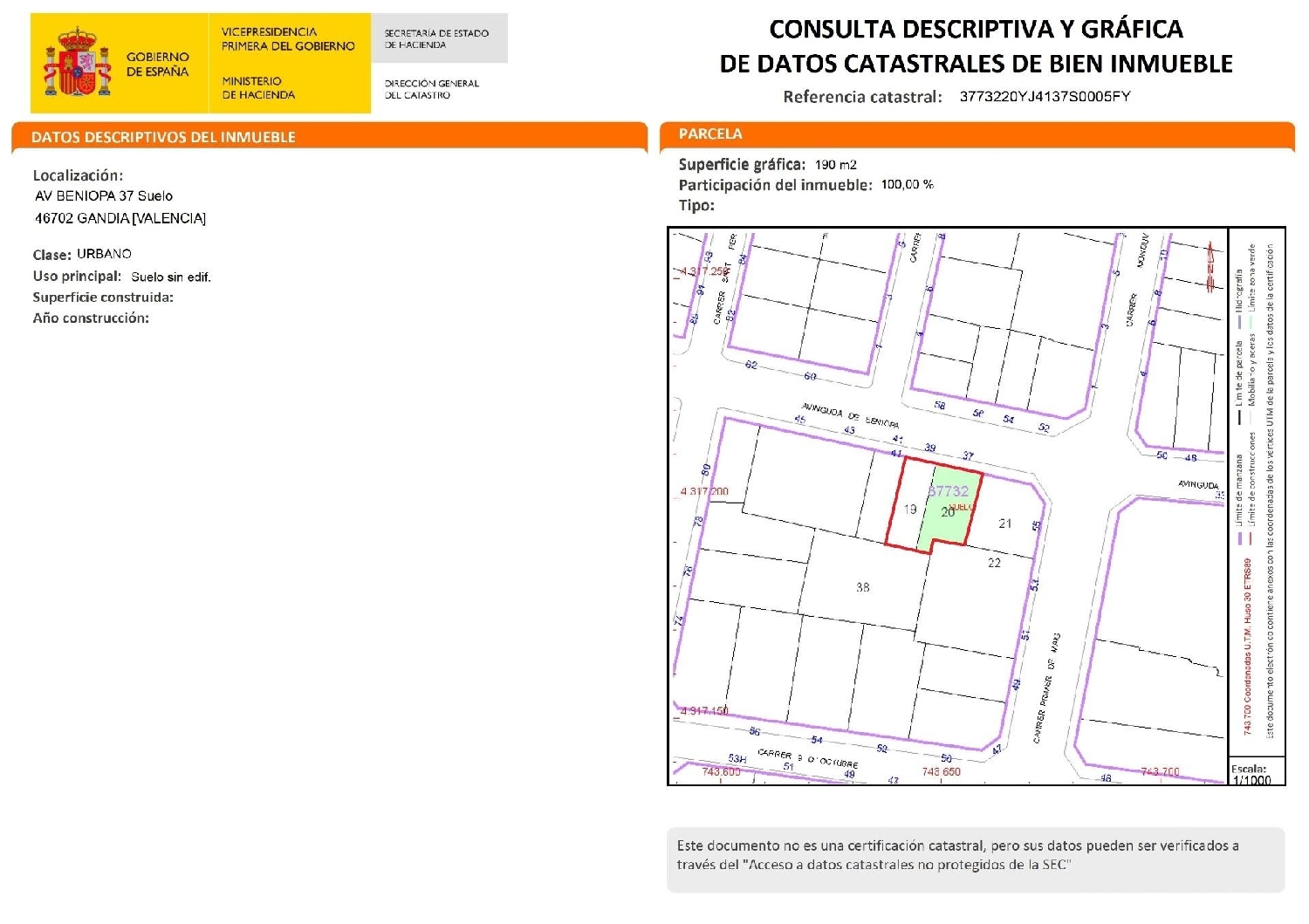The width and height of the screenshot is (1309, 924).
Task: Click UTM coordinate 4.317.150 on map edge
Action: pos(704,711)
